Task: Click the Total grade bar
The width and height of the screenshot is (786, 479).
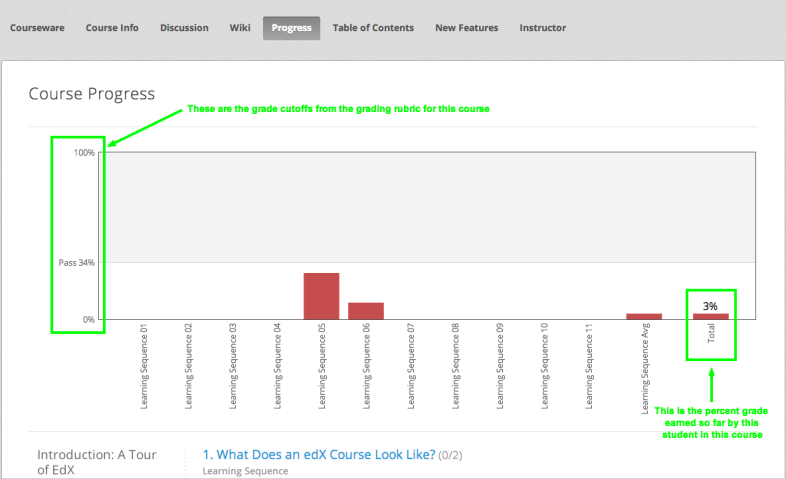Action: pyautogui.click(x=711, y=316)
